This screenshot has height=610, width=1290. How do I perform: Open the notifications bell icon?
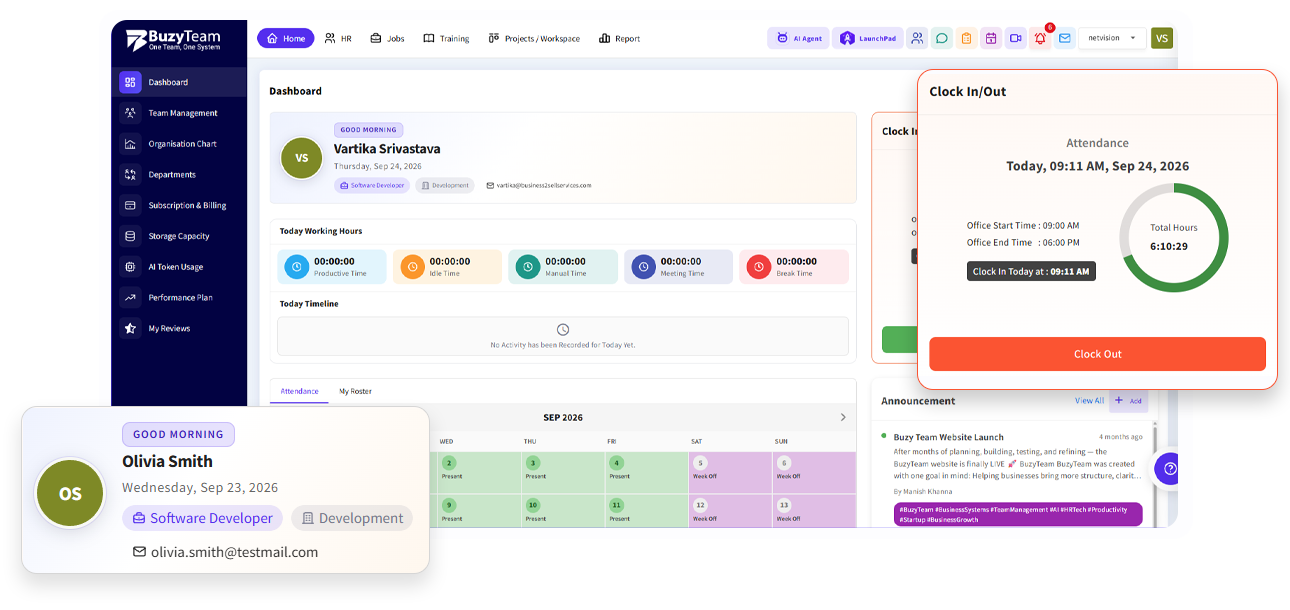click(x=1040, y=38)
